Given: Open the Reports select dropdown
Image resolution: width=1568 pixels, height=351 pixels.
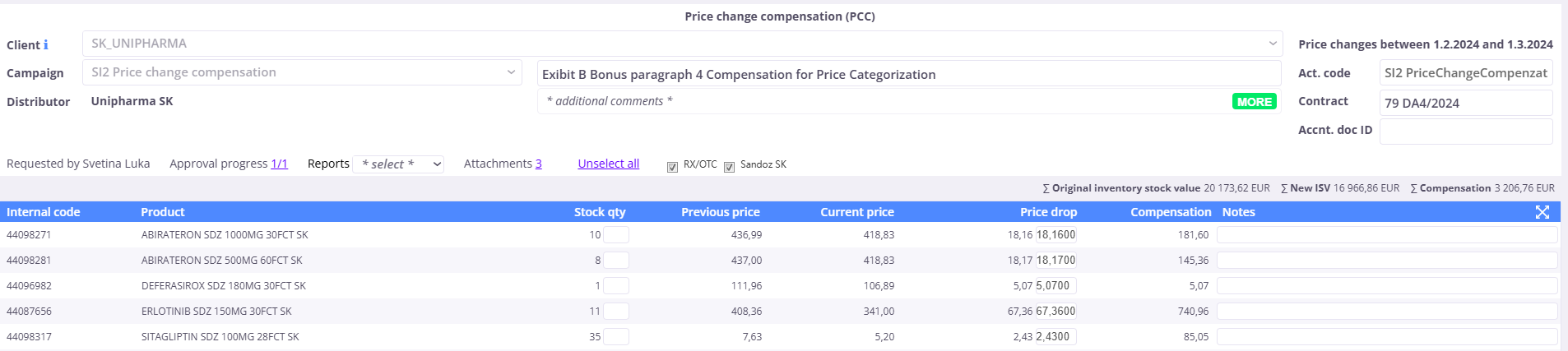Looking at the screenshot, I should tap(398, 164).
